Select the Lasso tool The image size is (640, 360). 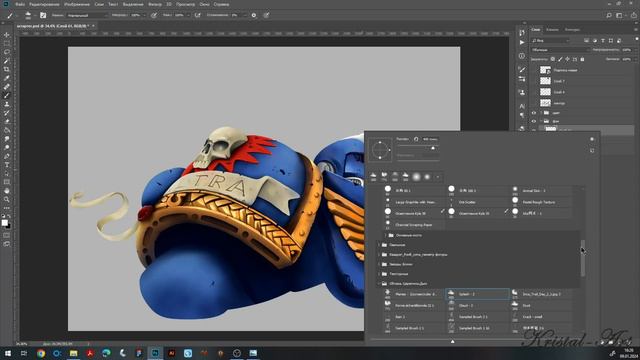pyautogui.click(x=7, y=52)
